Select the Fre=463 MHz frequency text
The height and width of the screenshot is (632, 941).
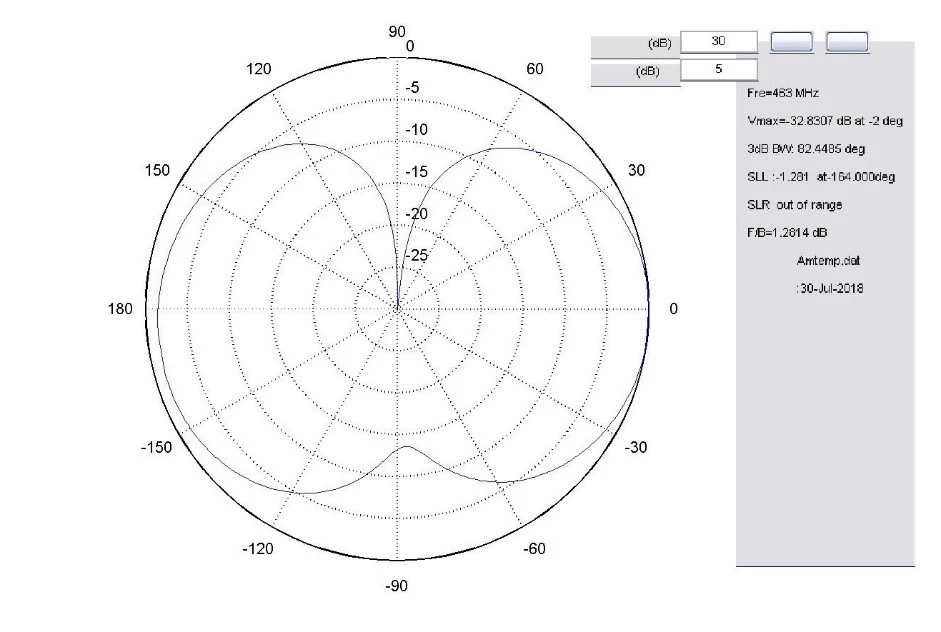coord(783,93)
